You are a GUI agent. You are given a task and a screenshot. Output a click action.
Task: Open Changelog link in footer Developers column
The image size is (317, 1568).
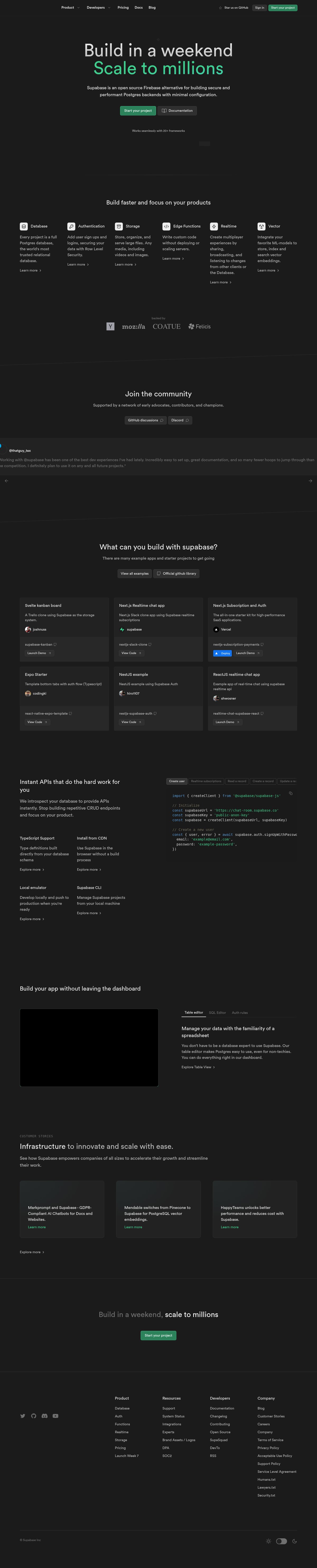click(218, 1416)
